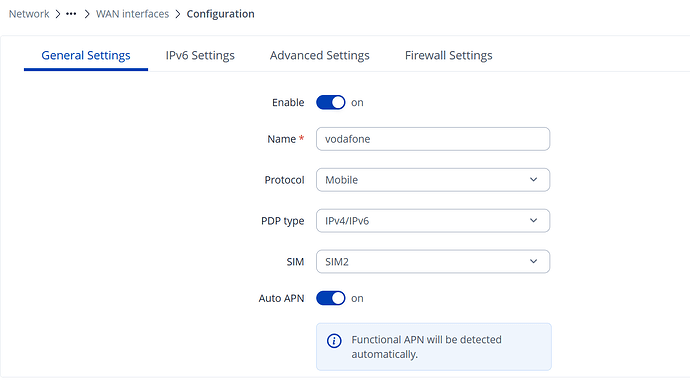The width and height of the screenshot is (690, 392).
Task: Toggle the Enable switch off
Action: 330,103
